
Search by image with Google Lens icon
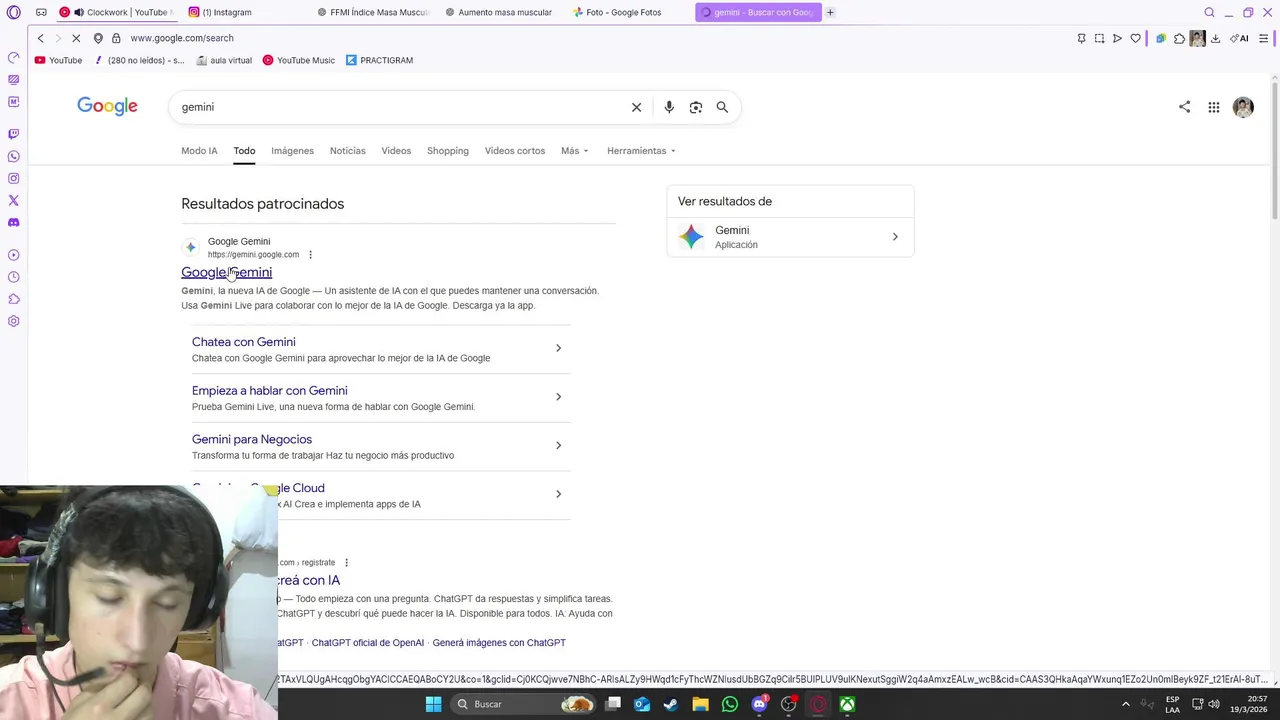coord(696,107)
